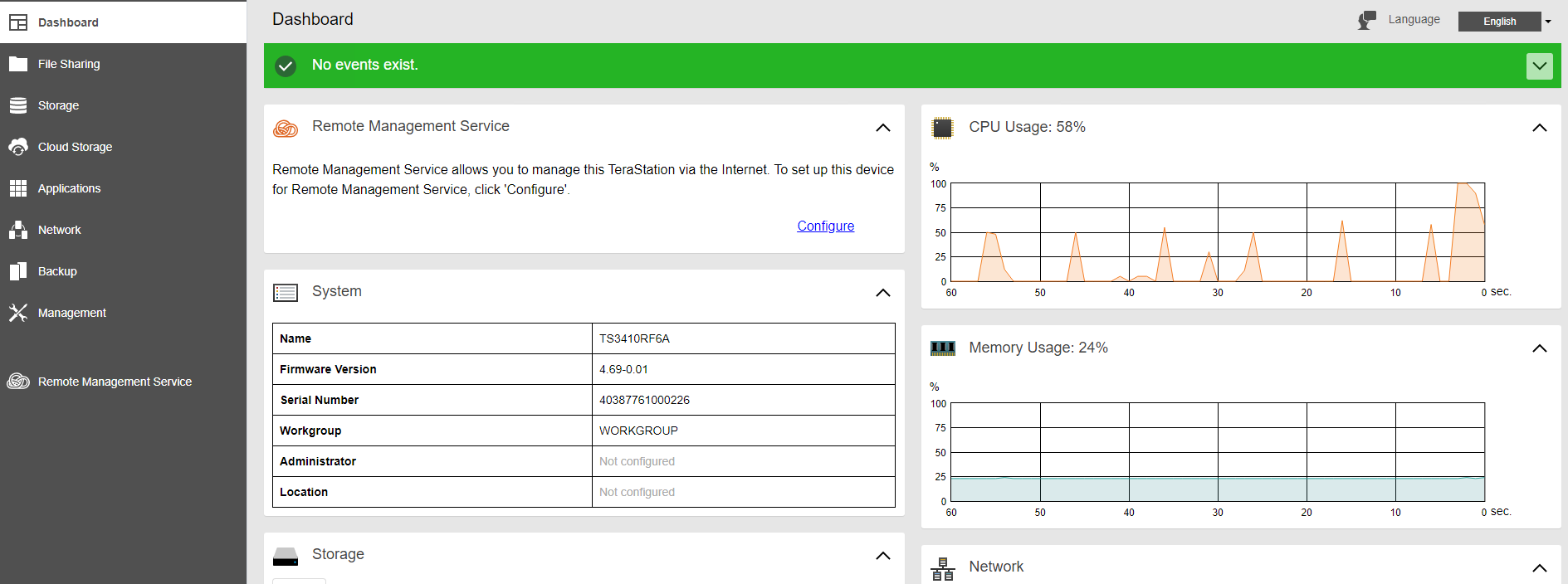Expand the No events notification banner
This screenshot has height=584, width=1568.
click(1539, 66)
